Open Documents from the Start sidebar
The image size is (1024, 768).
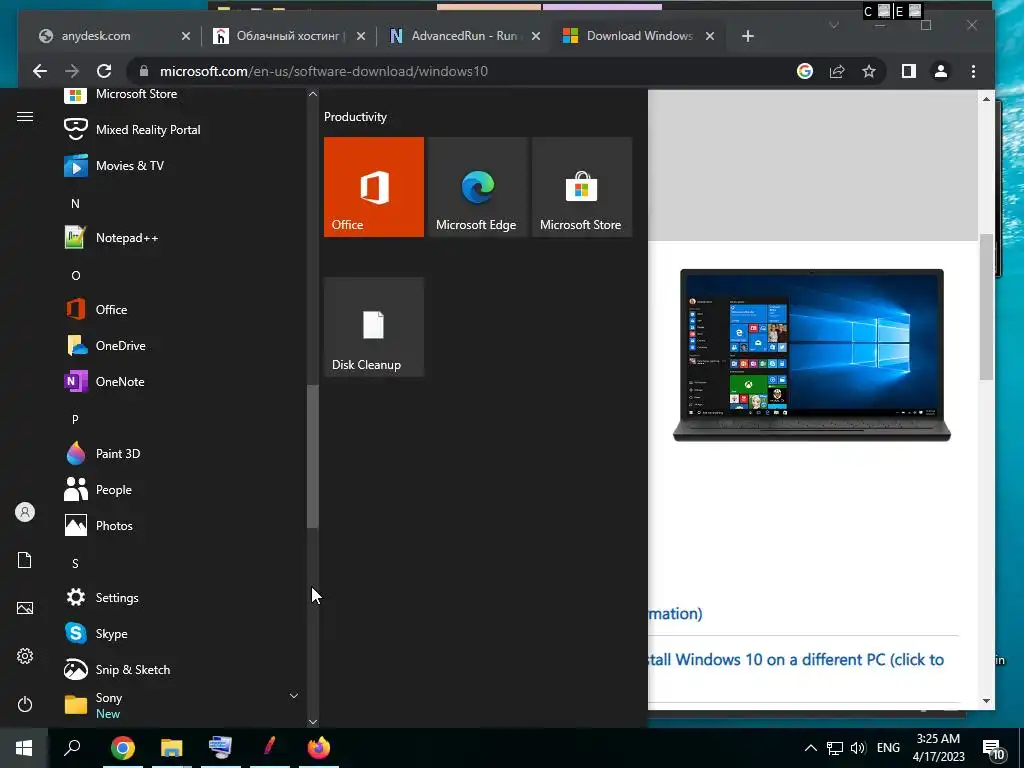25,560
